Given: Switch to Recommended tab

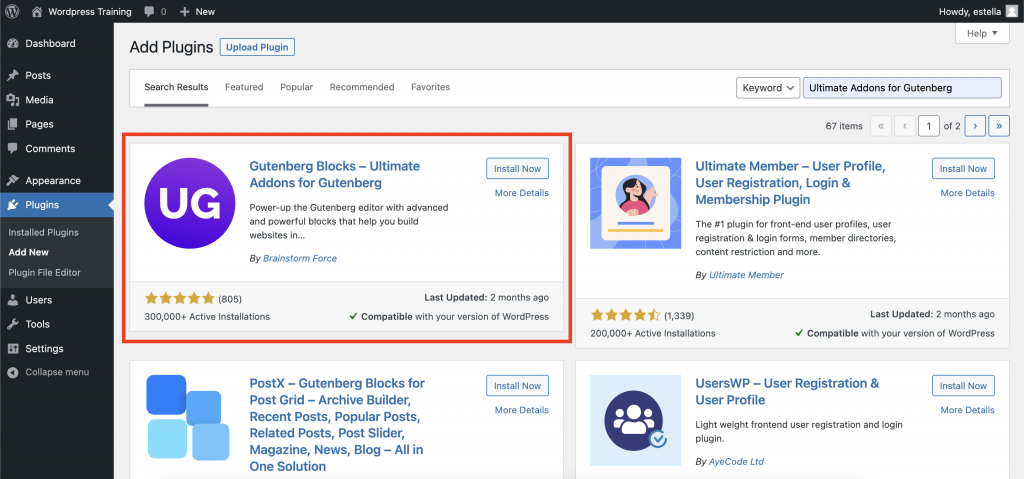Looking at the screenshot, I should 362,87.
